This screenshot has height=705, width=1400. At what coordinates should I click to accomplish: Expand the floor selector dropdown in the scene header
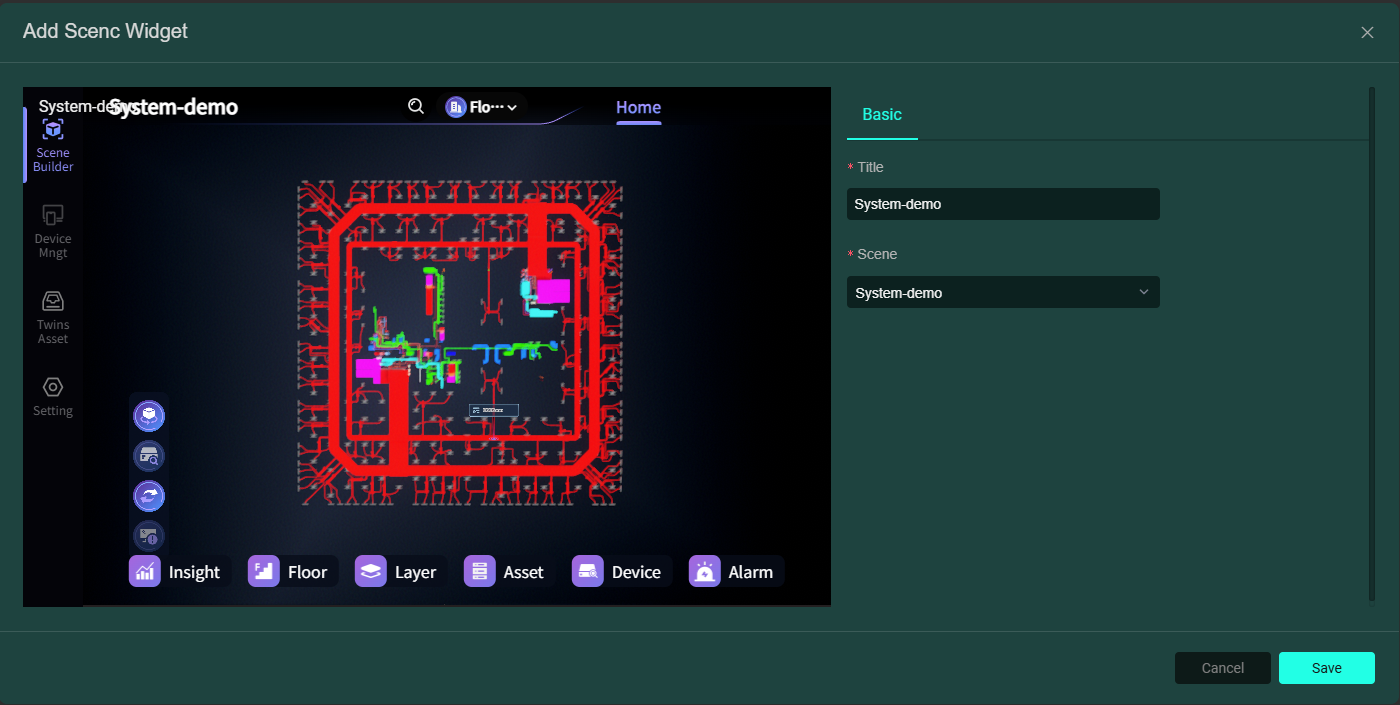tap(482, 107)
